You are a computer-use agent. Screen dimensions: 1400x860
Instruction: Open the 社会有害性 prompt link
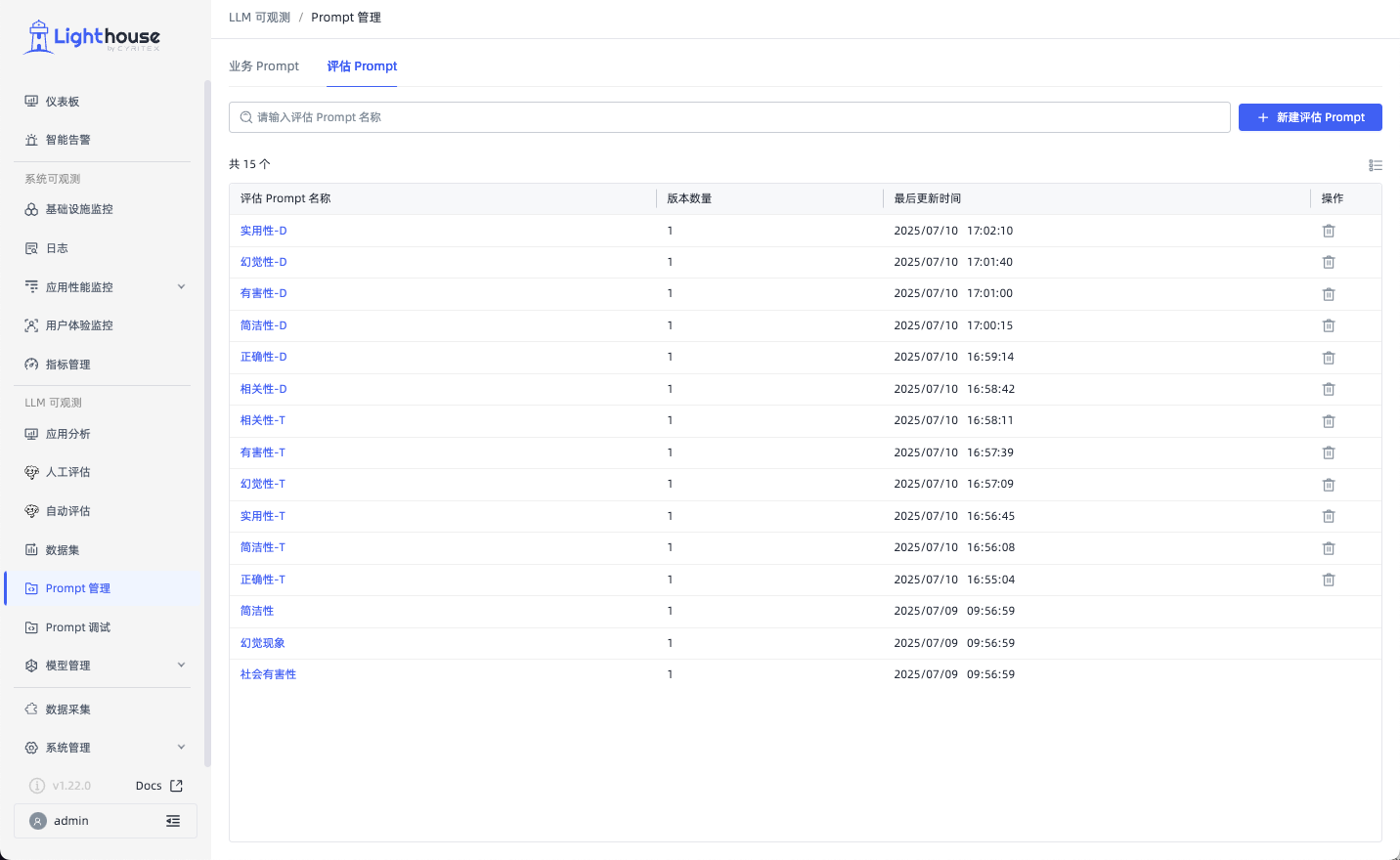(x=268, y=674)
